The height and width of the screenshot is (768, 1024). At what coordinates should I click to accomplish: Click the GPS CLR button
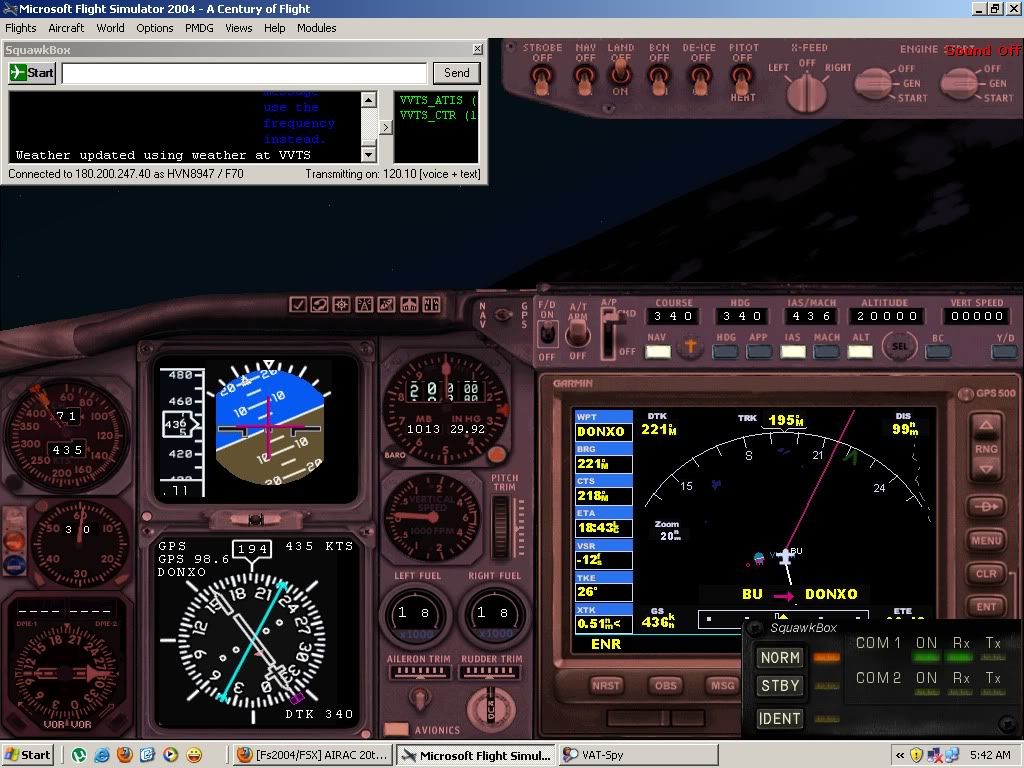point(986,573)
